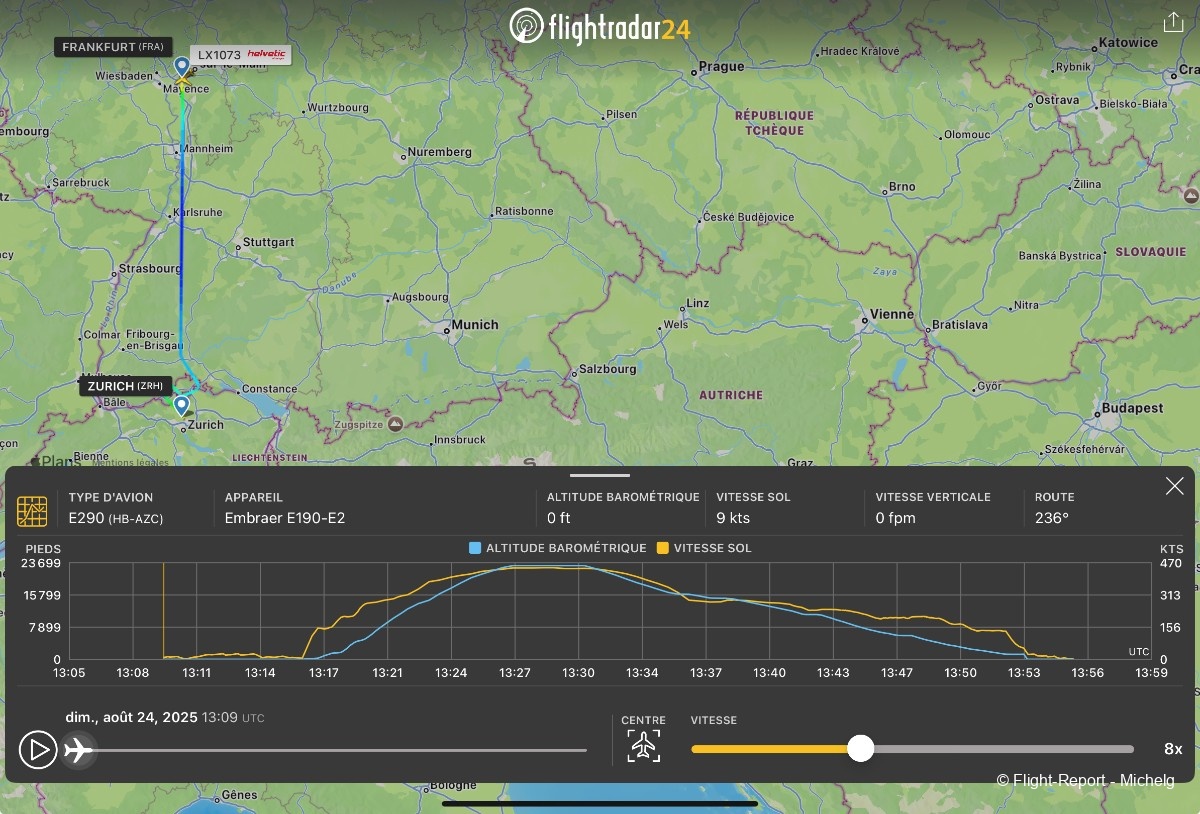The image size is (1200, 814).
Task: Tap the center-on-aircraft icon
Action: [x=644, y=746]
